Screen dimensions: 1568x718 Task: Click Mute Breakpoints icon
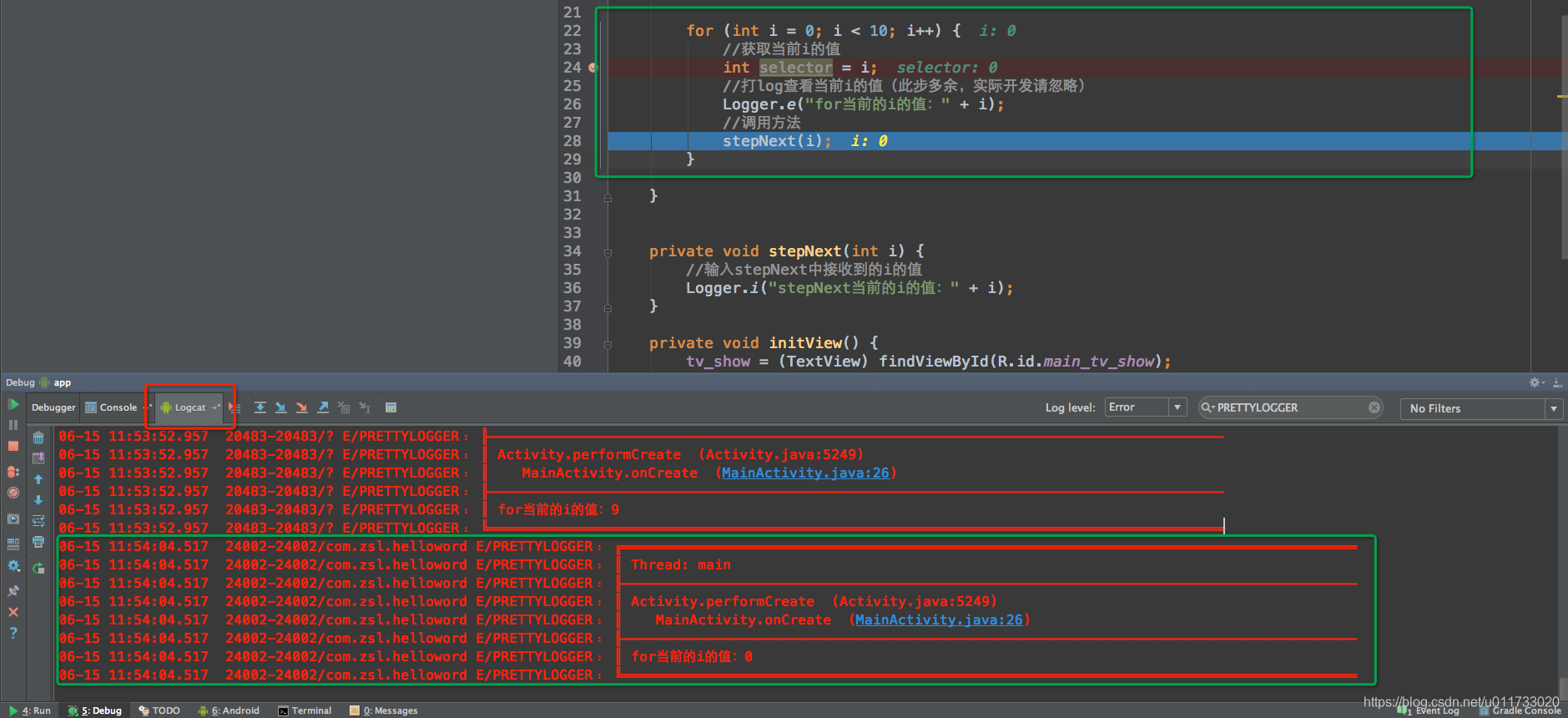point(13,493)
